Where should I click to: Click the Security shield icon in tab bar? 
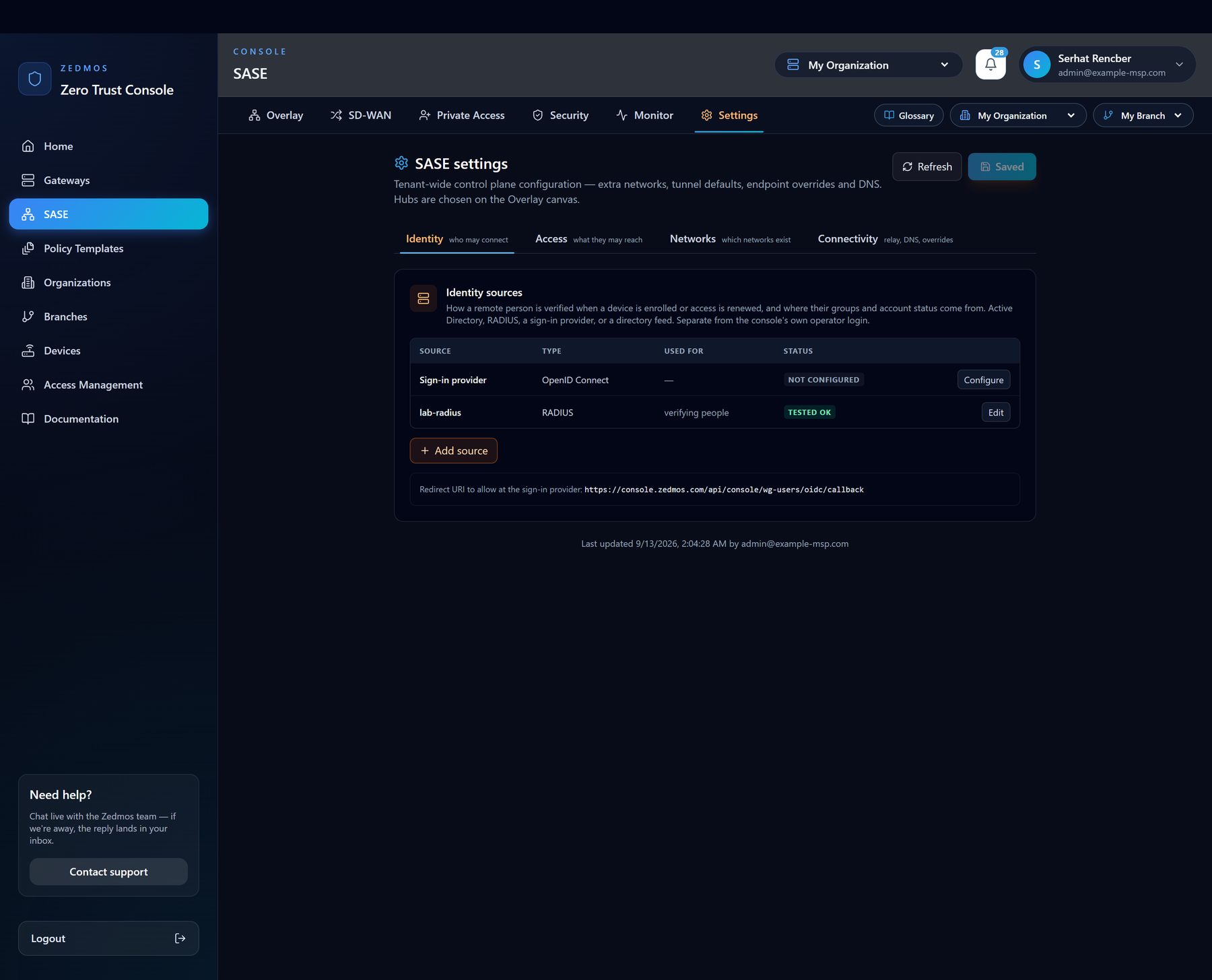(x=538, y=115)
